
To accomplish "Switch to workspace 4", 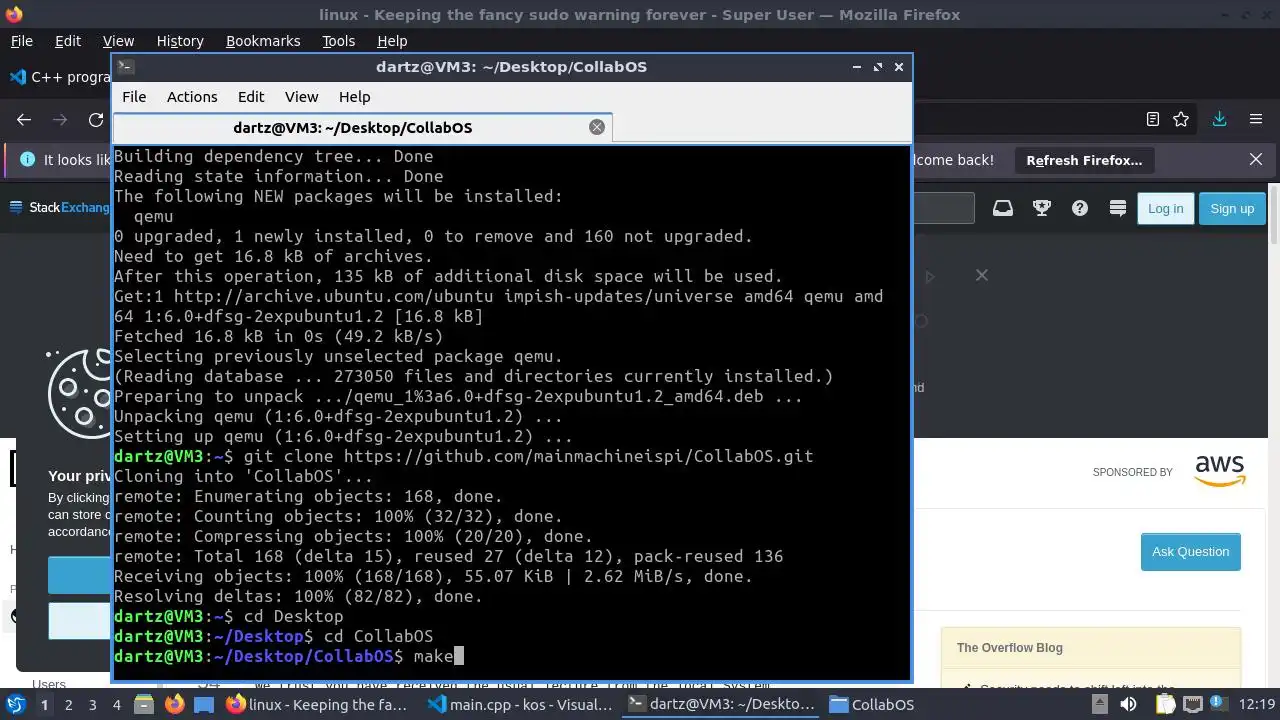I will (117, 704).
